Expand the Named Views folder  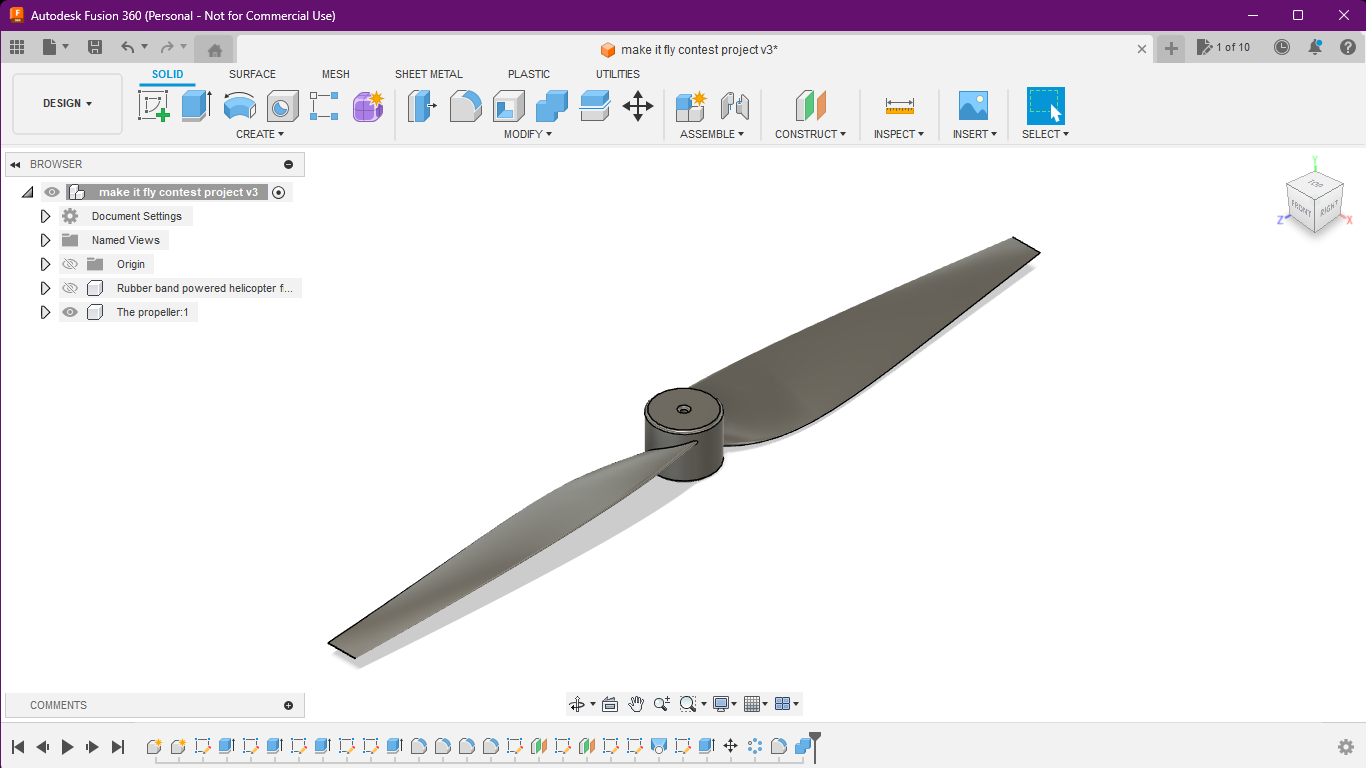[45, 239]
